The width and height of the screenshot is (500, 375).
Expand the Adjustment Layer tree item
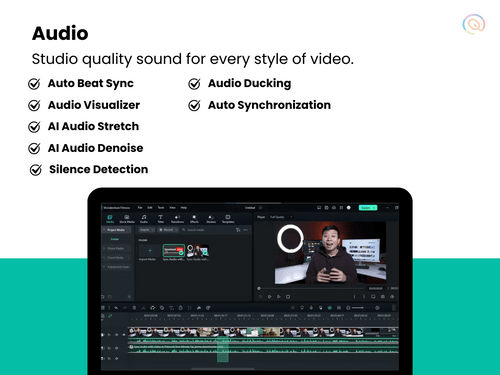(x=104, y=267)
